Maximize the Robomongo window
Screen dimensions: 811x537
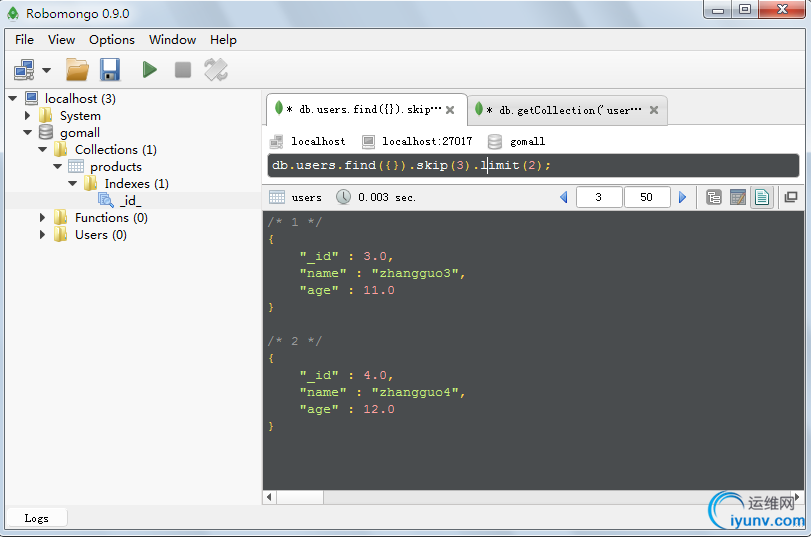pos(745,10)
